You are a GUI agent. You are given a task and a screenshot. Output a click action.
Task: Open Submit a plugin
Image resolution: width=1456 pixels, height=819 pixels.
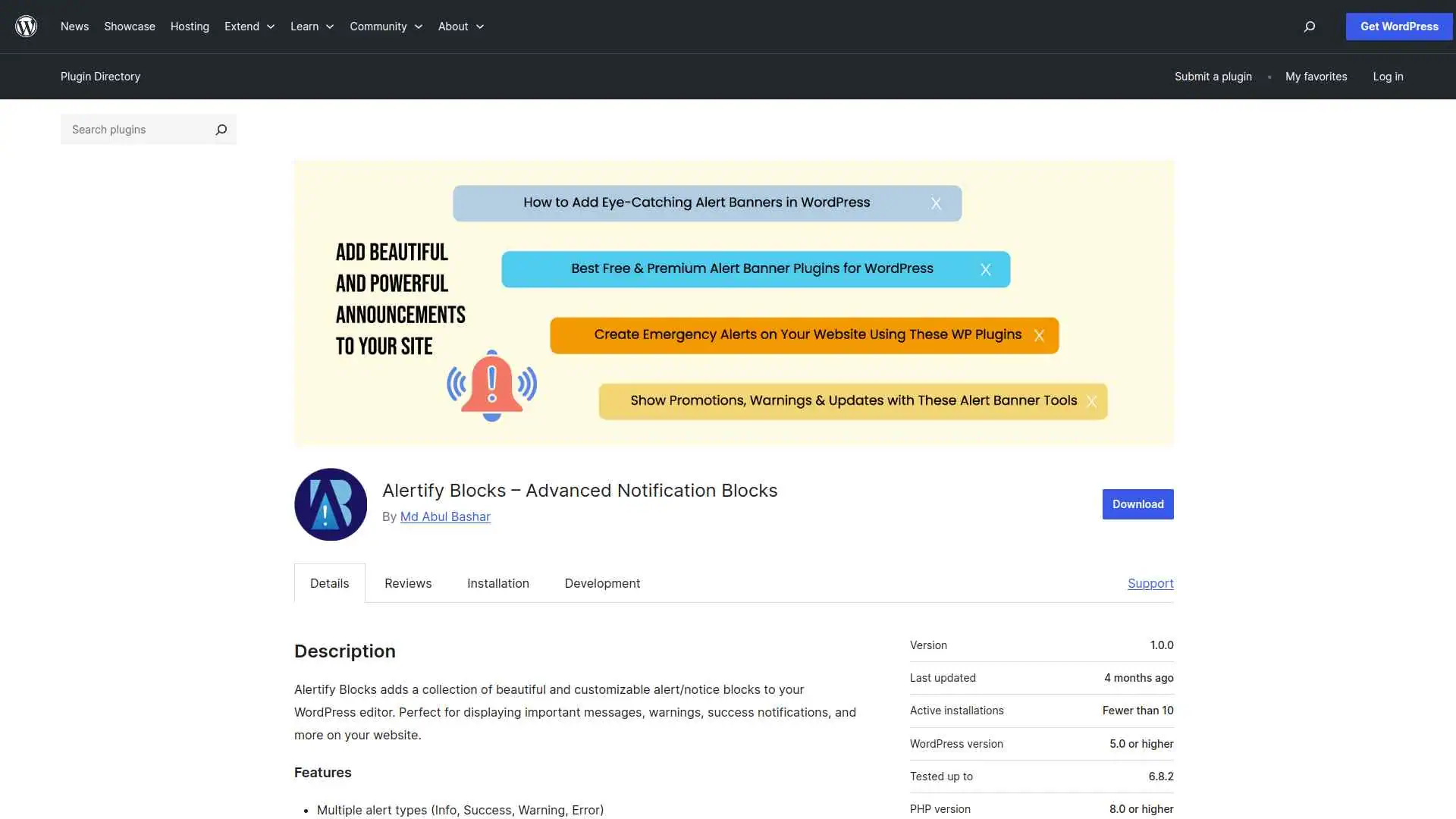[1213, 76]
